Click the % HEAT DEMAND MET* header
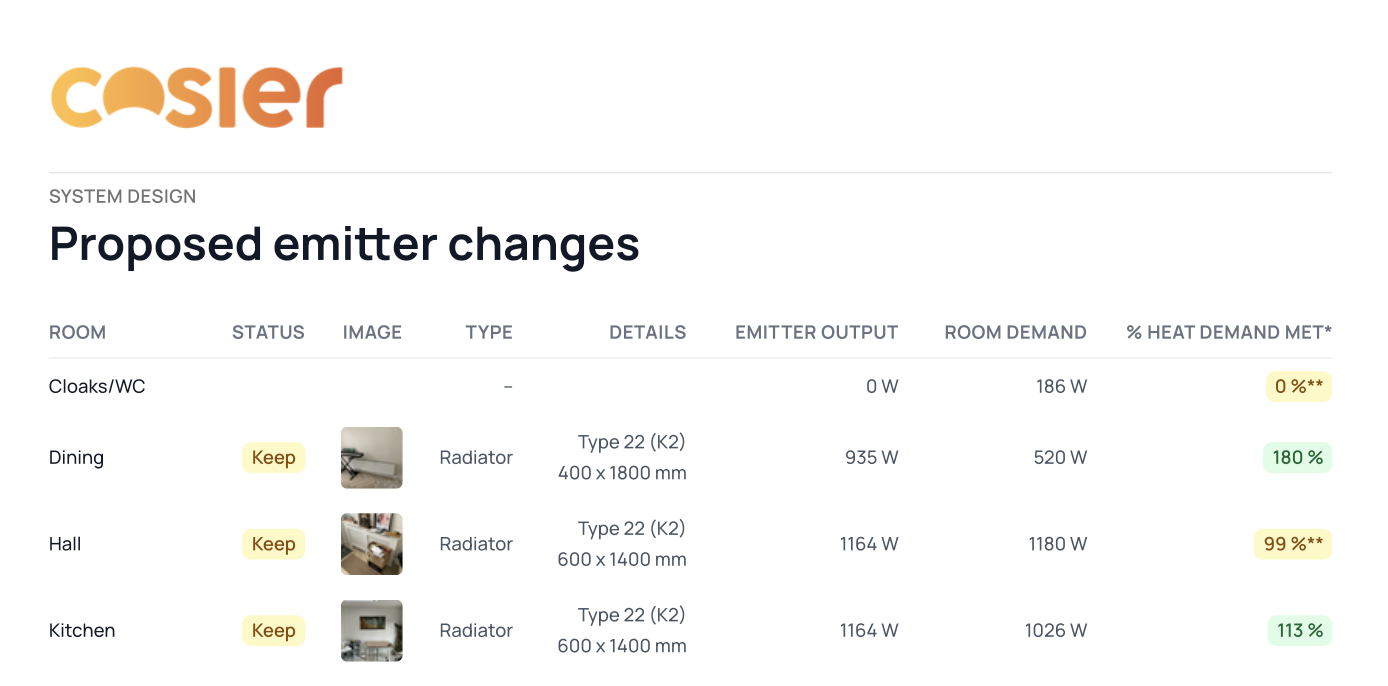This screenshot has height=686, width=1388. tap(1228, 333)
